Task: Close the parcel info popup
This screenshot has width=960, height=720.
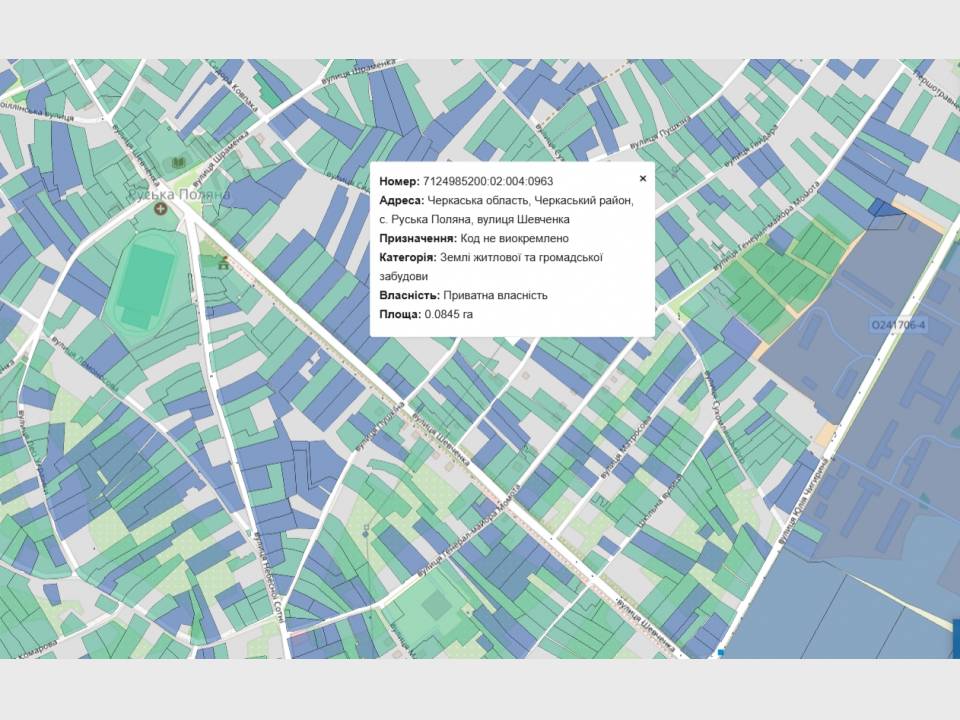Action: pyautogui.click(x=643, y=179)
